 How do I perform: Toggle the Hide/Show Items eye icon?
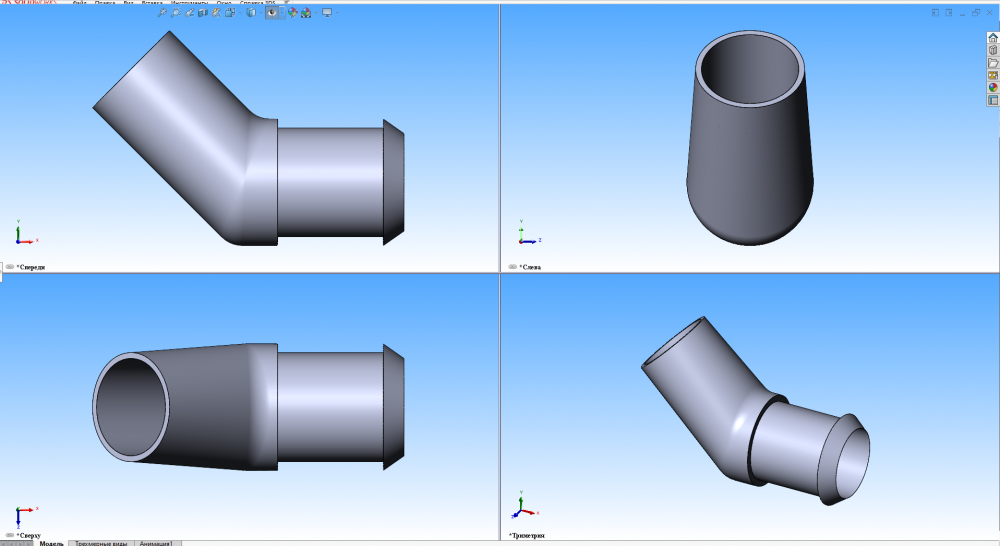pyautogui.click(x=272, y=12)
